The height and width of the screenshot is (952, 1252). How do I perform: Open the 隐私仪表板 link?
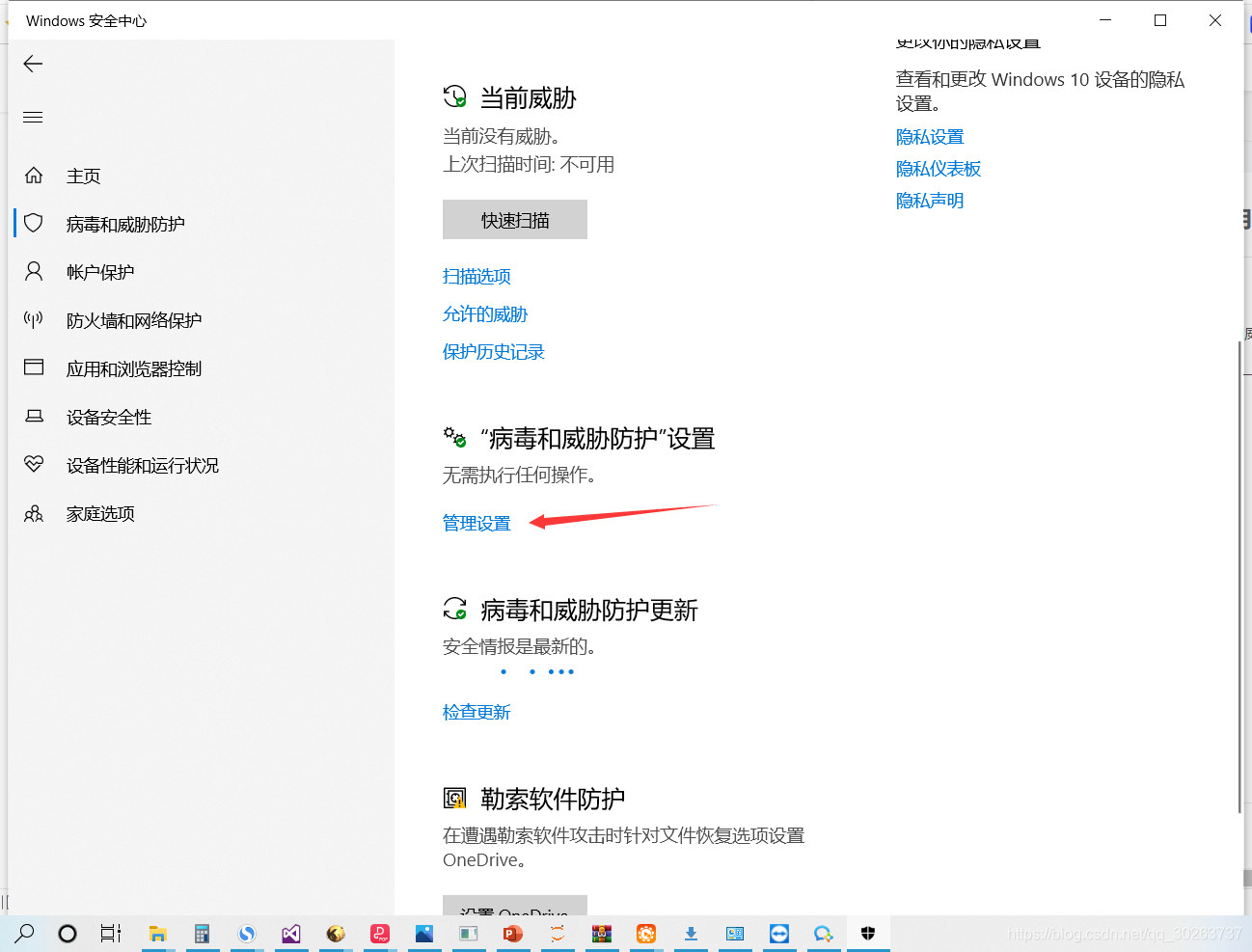click(939, 170)
